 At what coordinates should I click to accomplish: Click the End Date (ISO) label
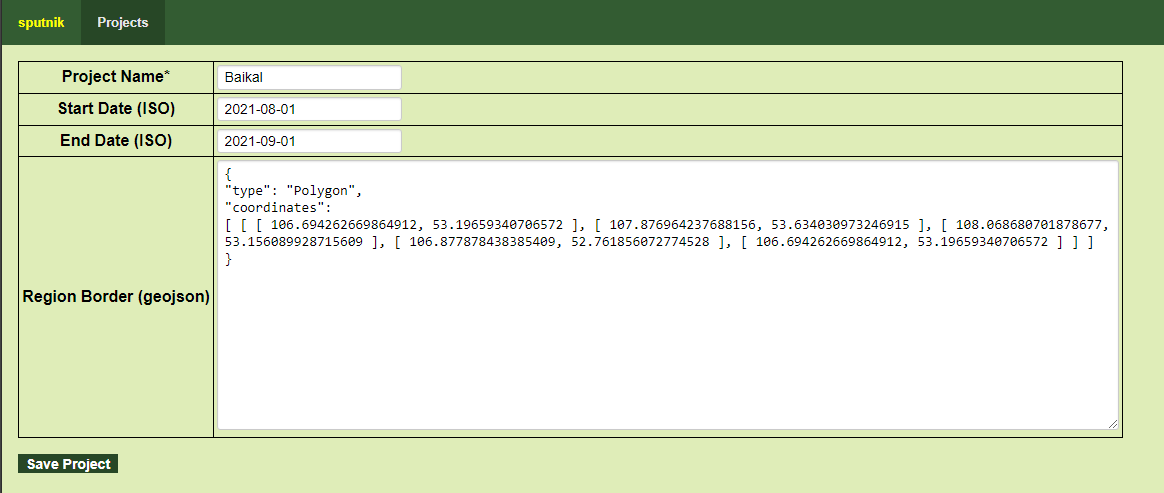116,141
